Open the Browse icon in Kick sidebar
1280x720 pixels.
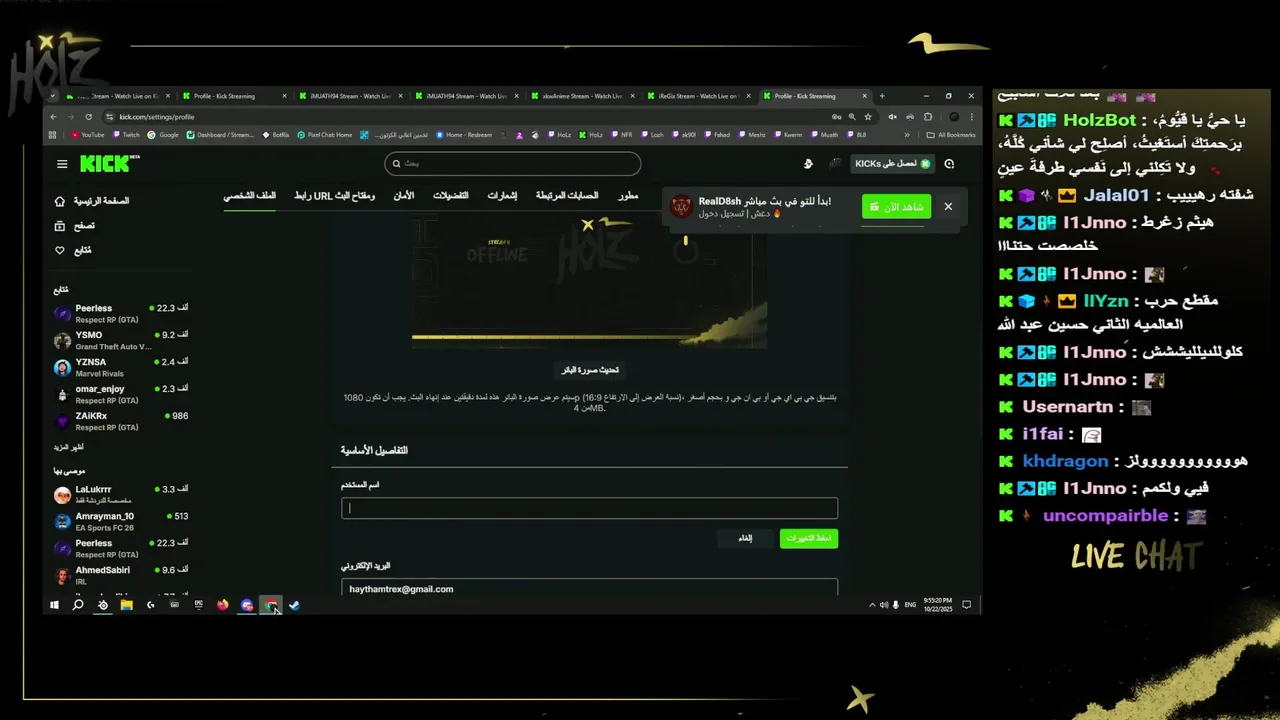60,226
